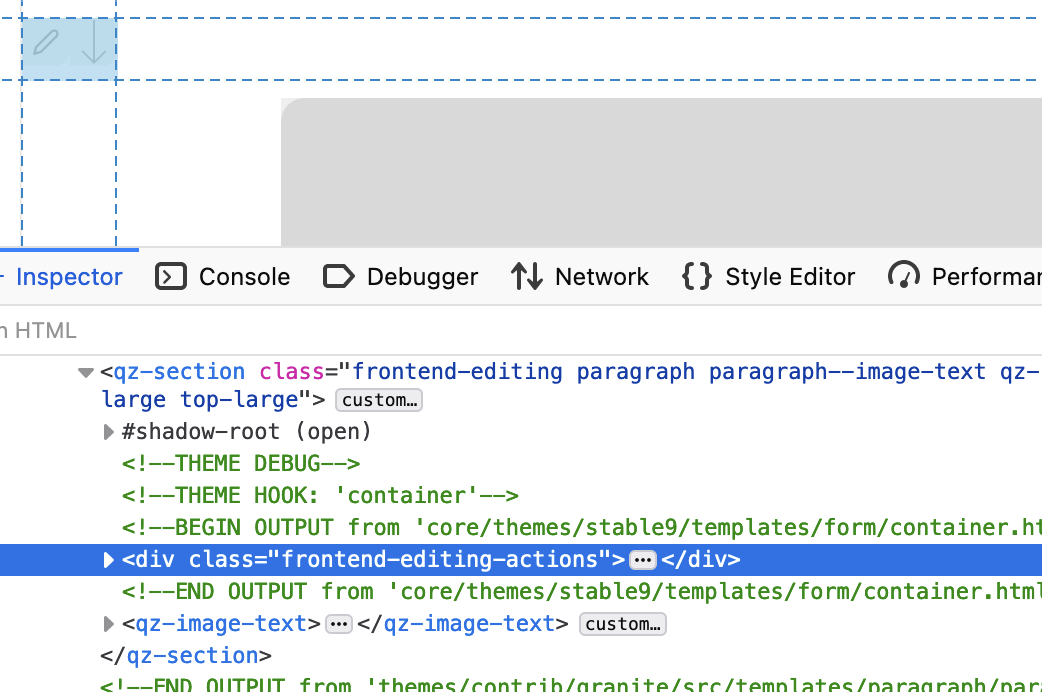1042x692 pixels.
Task: Switch to the Performance tab
Action: 965,277
